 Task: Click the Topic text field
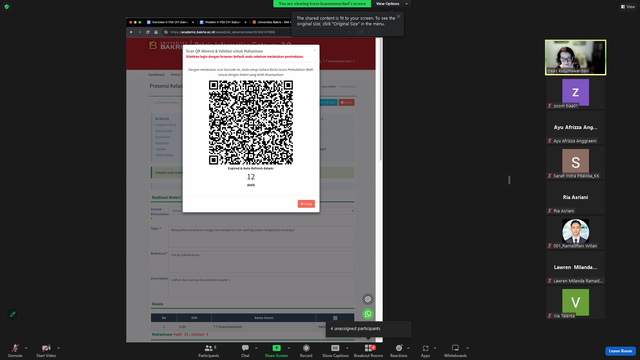coord(261,237)
